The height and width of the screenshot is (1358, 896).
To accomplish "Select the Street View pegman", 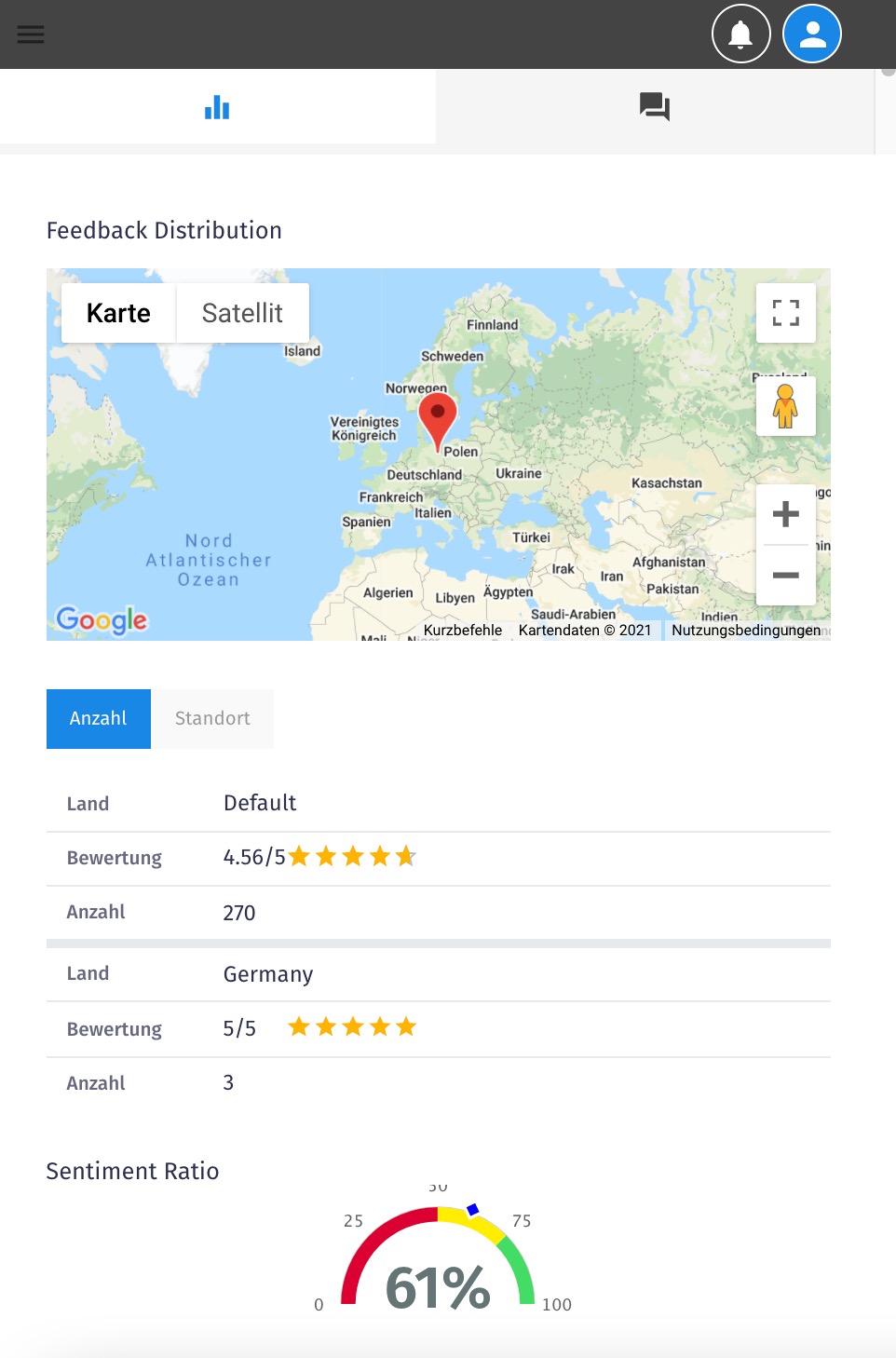I will [785, 406].
